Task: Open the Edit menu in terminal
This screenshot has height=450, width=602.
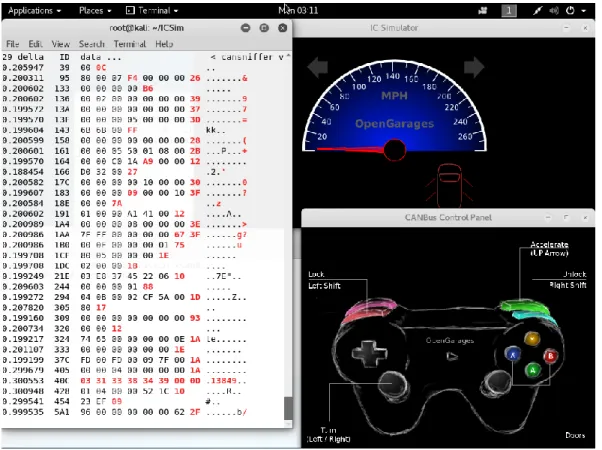Action: click(35, 44)
